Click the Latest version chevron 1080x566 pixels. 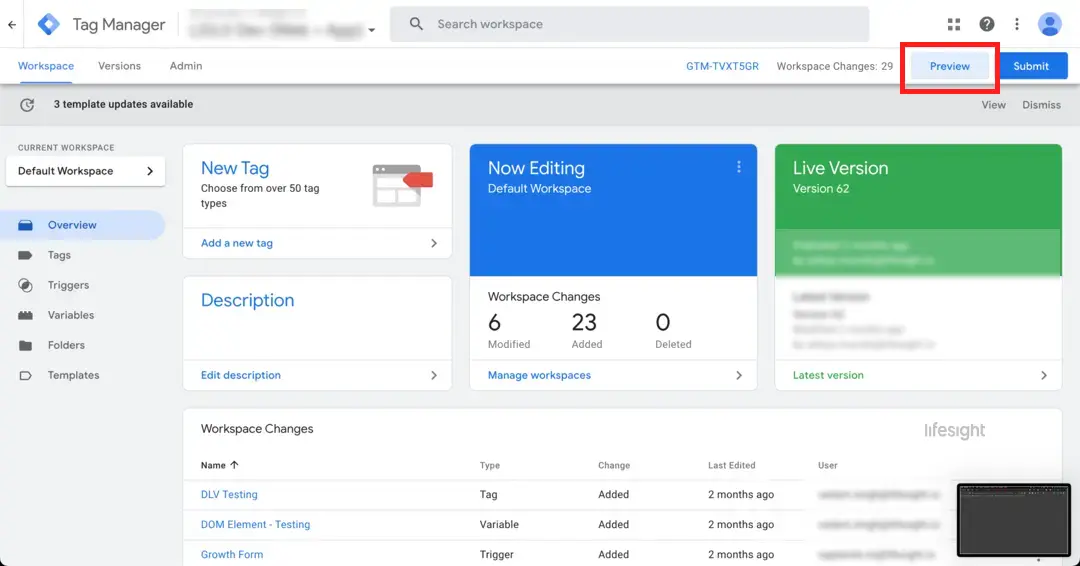pyautogui.click(x=1043, y=375)
